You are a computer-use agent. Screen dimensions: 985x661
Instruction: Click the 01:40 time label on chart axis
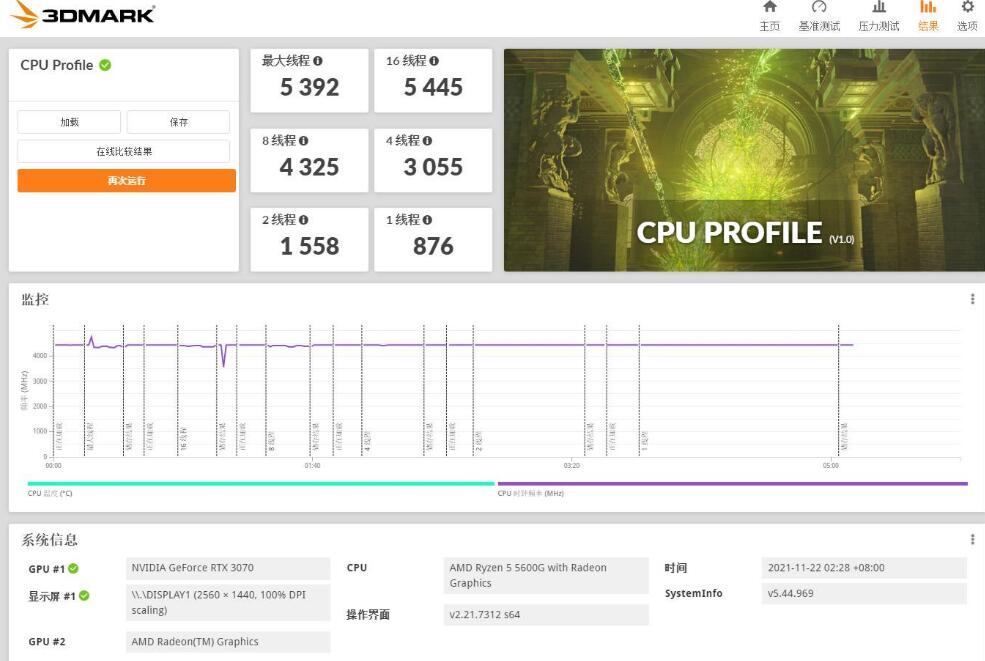click(x=312, y=466)
